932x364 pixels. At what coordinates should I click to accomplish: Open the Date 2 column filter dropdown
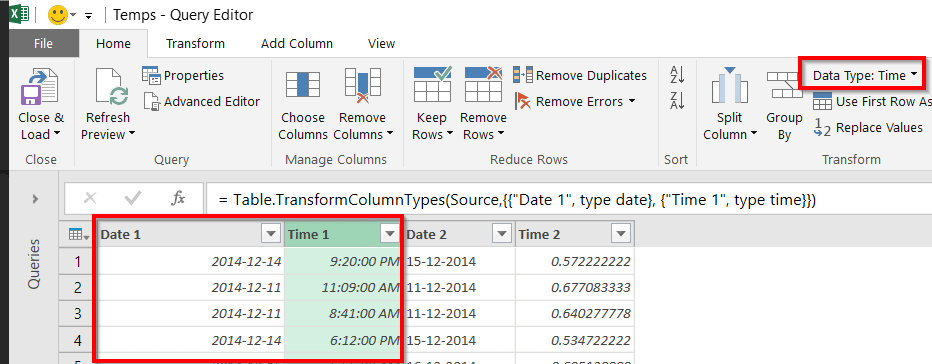tap(502, 234)
